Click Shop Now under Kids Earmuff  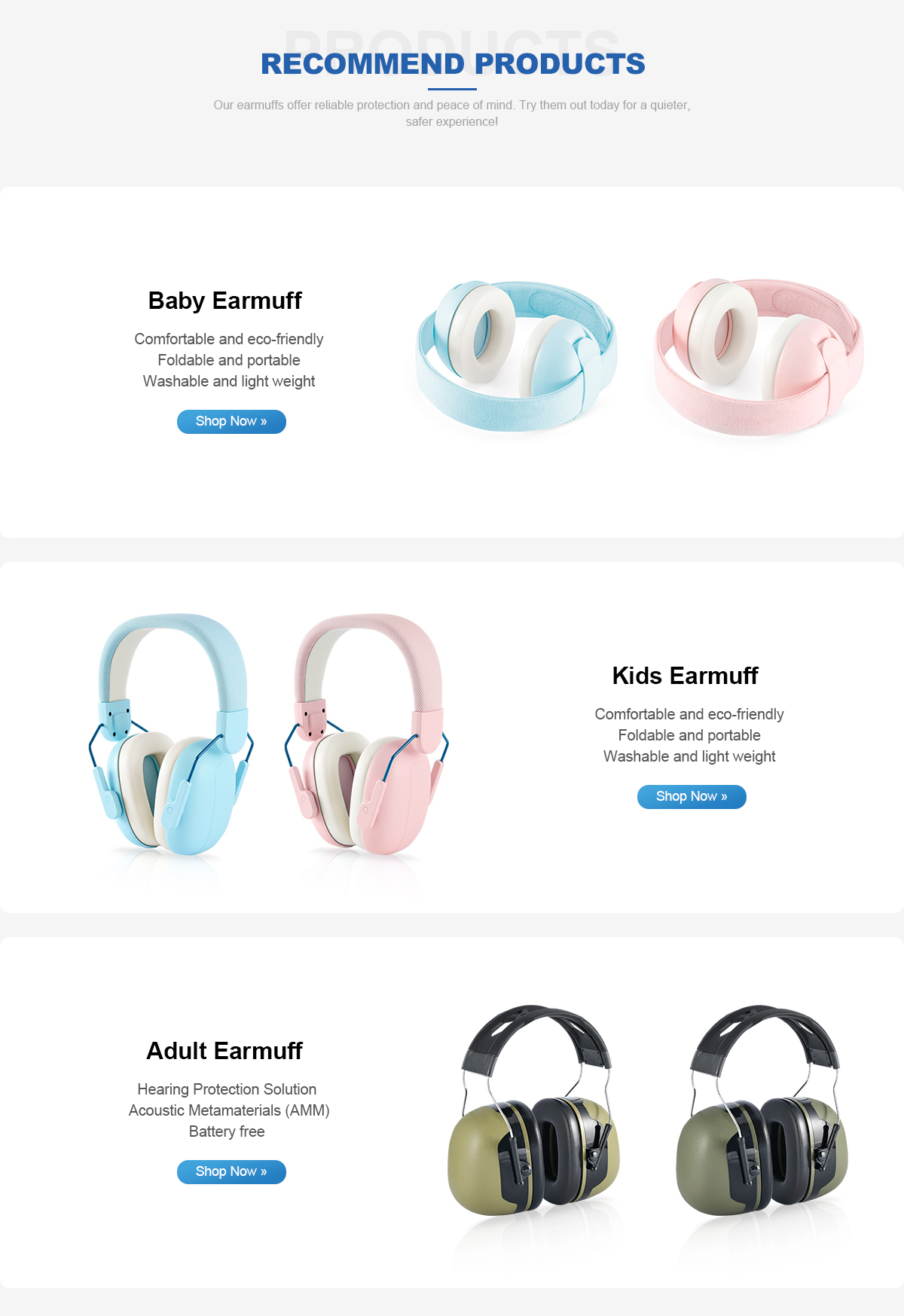692,796
